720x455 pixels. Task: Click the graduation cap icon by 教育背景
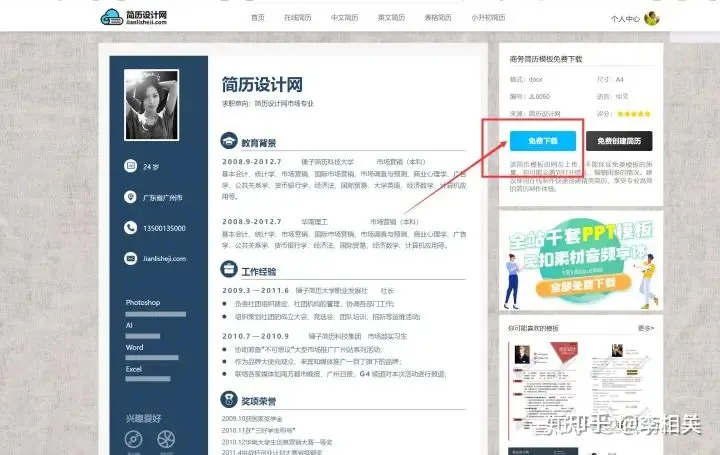click(229, 141)
